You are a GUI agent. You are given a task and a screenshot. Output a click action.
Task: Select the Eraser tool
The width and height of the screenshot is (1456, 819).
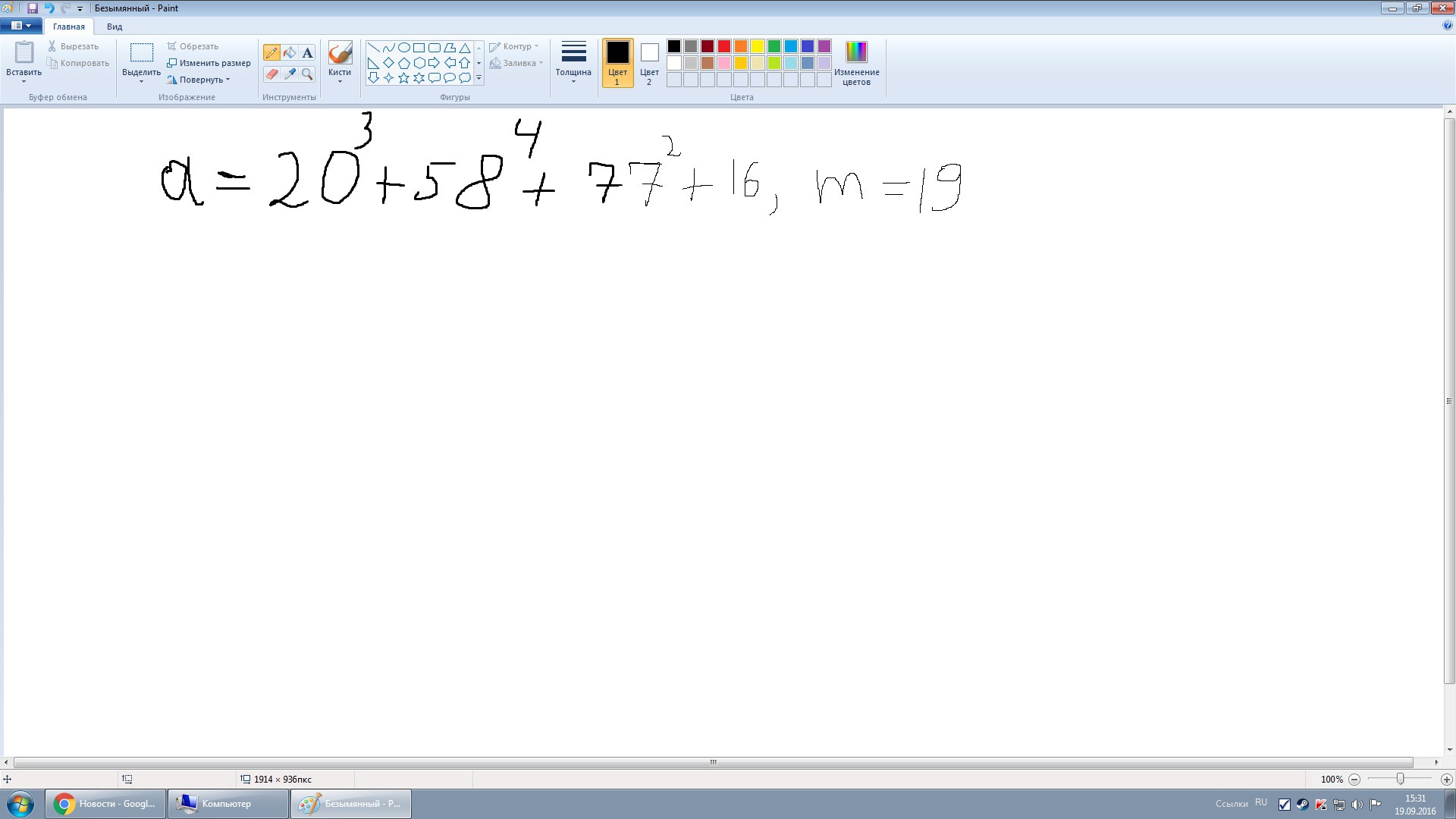pyautogui.click(x=272, y=74)
